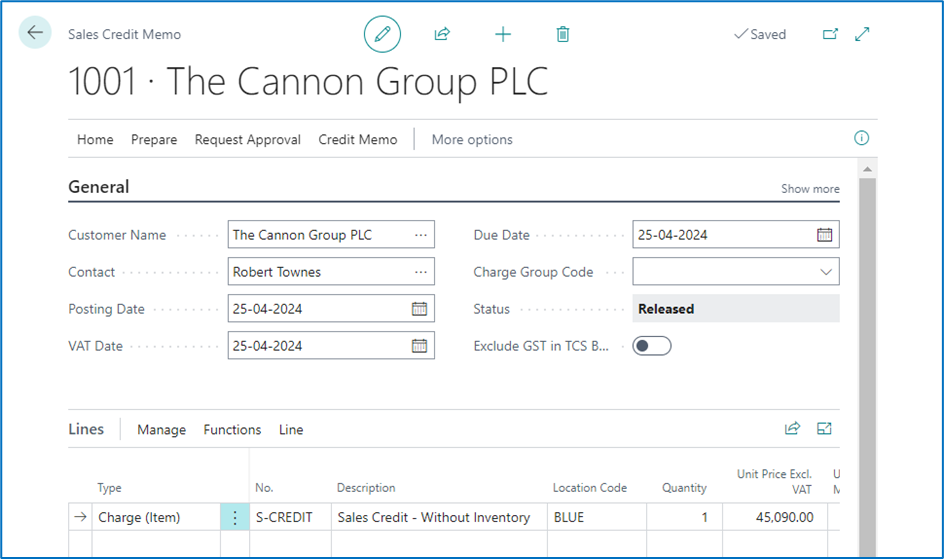Click the information circle icon

(x=861, y=139)
